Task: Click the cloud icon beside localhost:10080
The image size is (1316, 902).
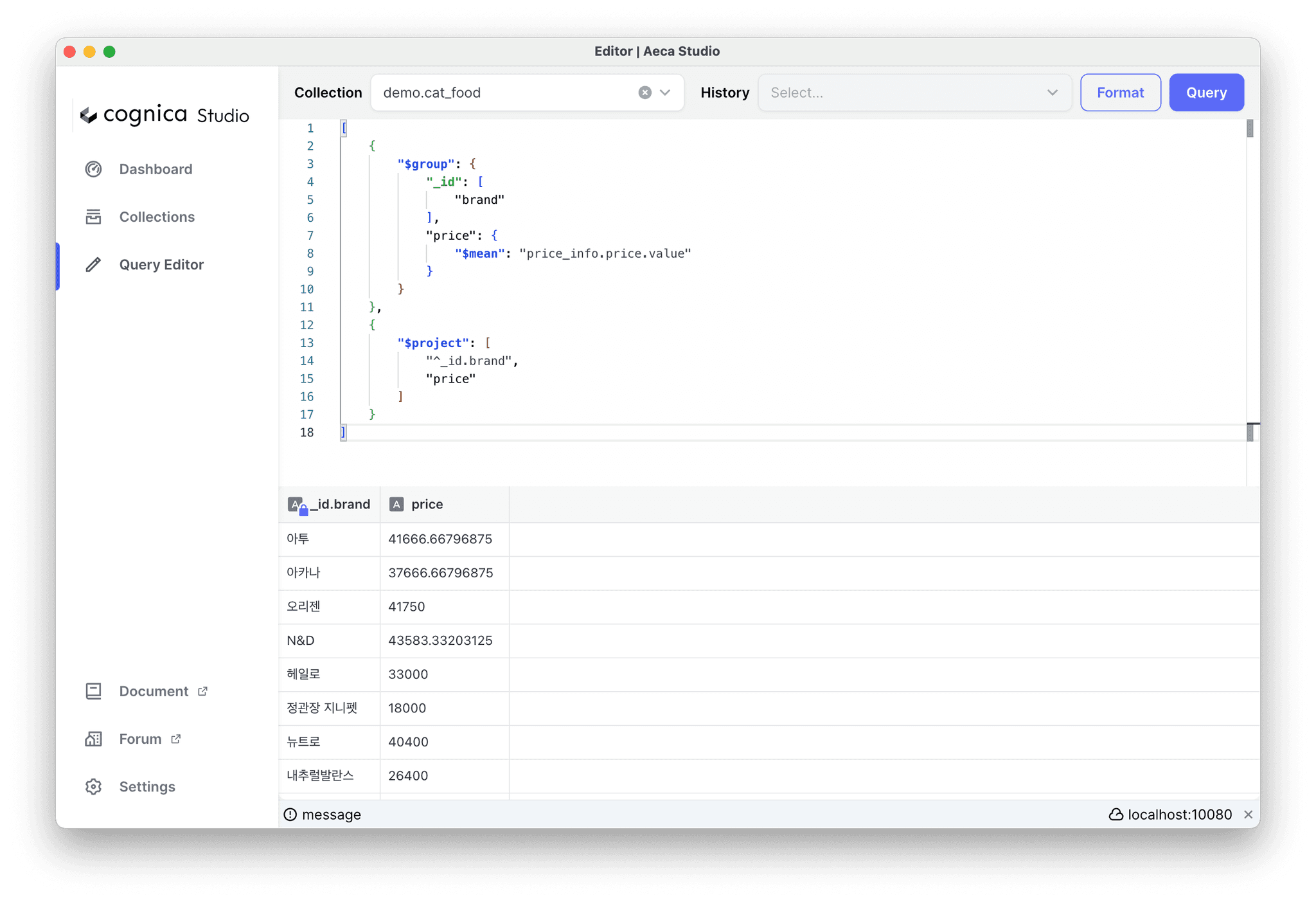Action: click(x=1116, y=815)
